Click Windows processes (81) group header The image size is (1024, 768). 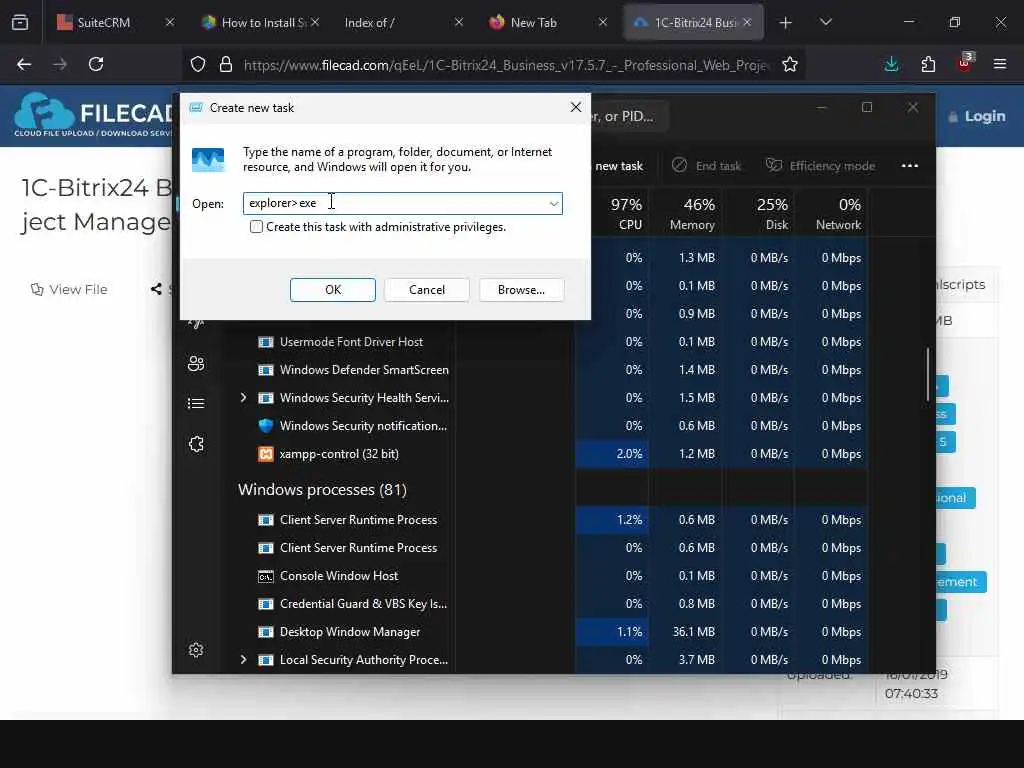322,490
